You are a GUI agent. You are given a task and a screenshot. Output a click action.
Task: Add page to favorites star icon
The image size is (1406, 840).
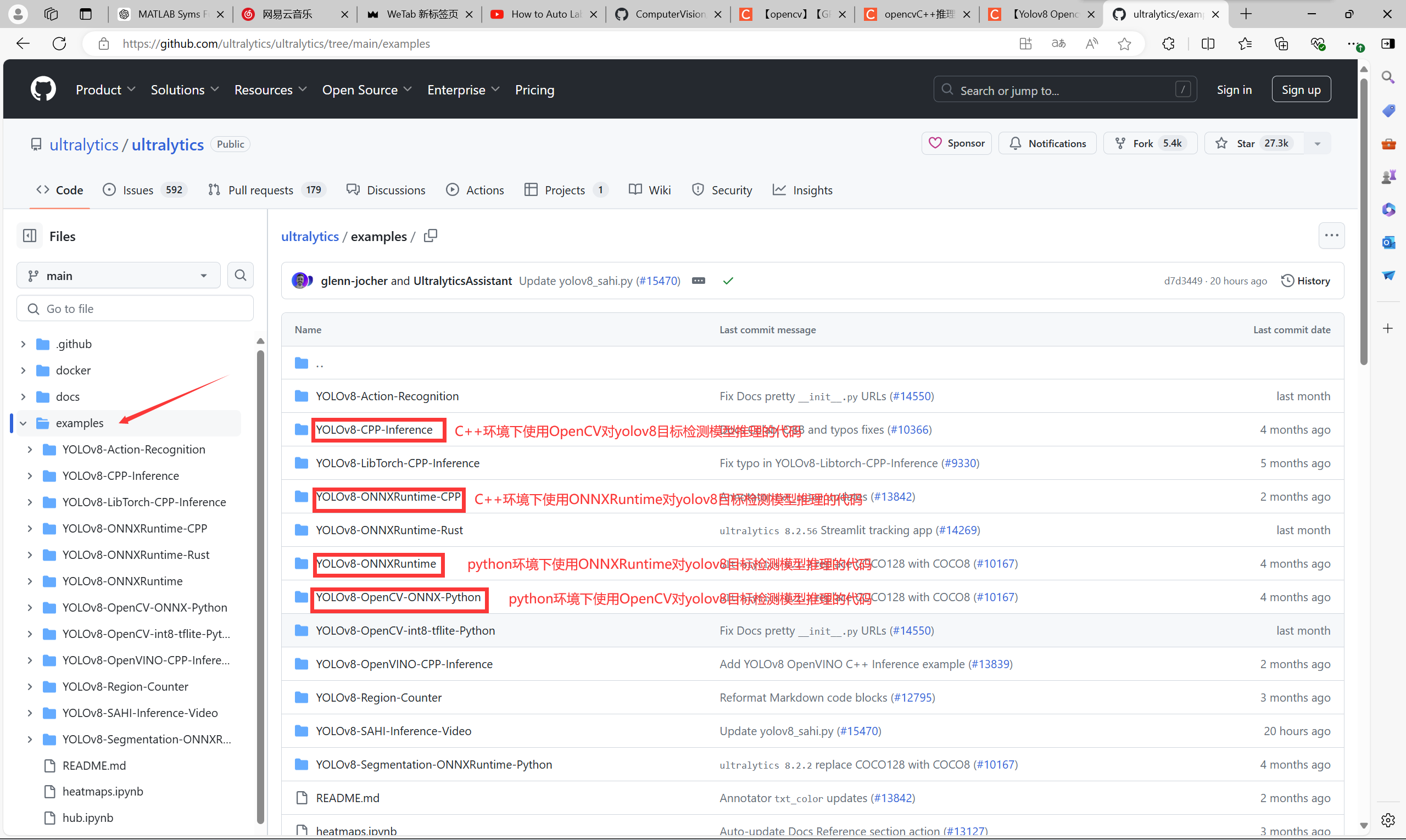pos(1125,43)
